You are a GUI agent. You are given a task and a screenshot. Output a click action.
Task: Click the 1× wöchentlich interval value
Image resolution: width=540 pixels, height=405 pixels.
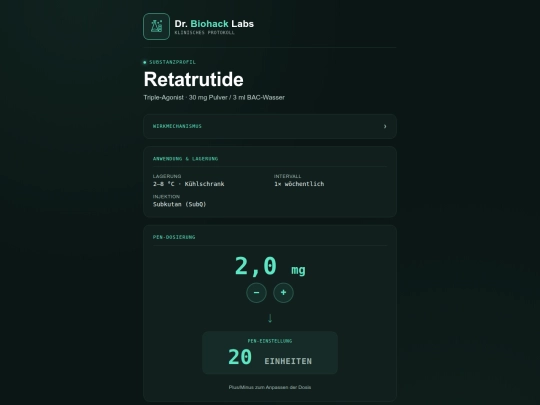[299, 184]
